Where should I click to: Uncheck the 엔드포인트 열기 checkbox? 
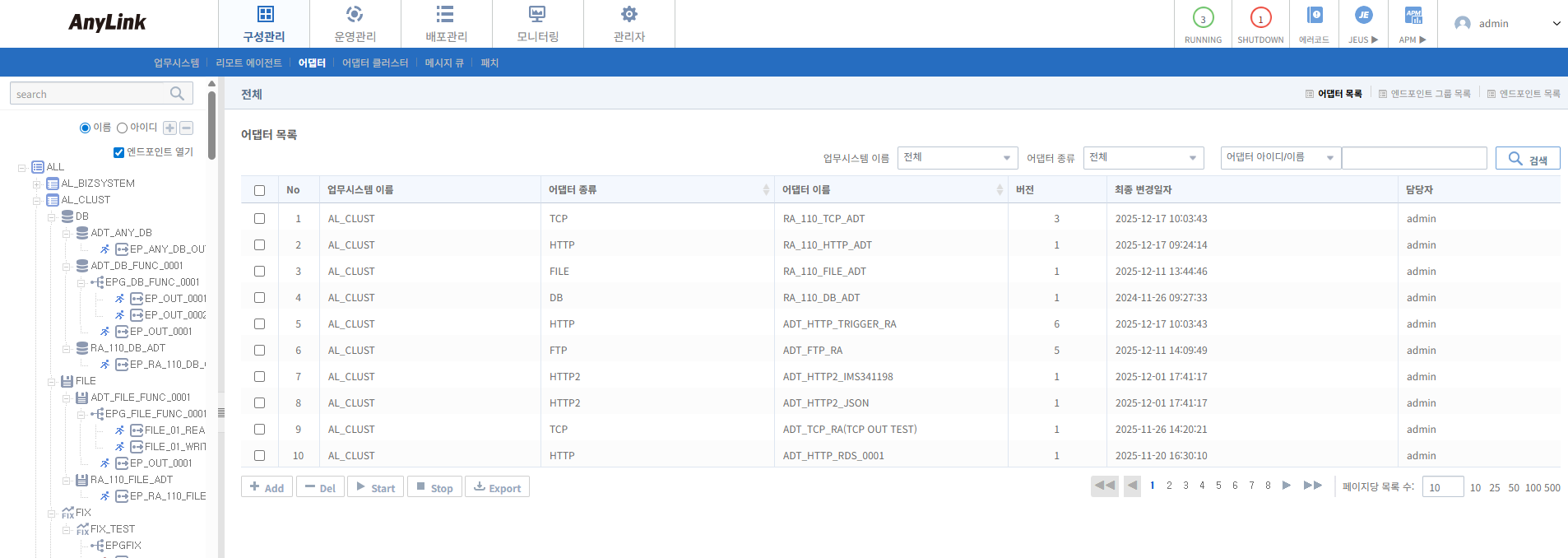[x=118, y=152]
